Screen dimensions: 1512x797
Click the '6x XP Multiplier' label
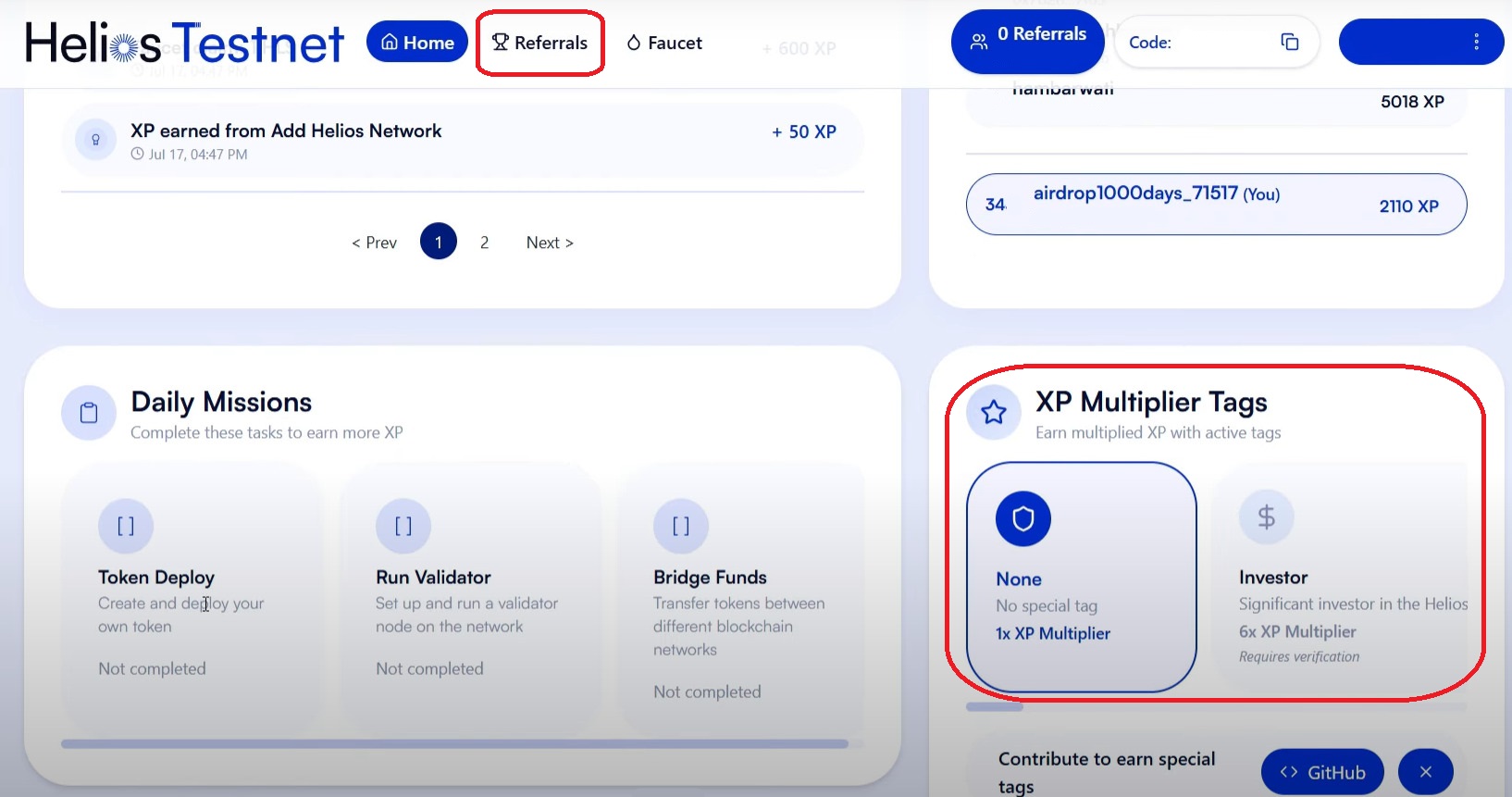point(1297,631)
